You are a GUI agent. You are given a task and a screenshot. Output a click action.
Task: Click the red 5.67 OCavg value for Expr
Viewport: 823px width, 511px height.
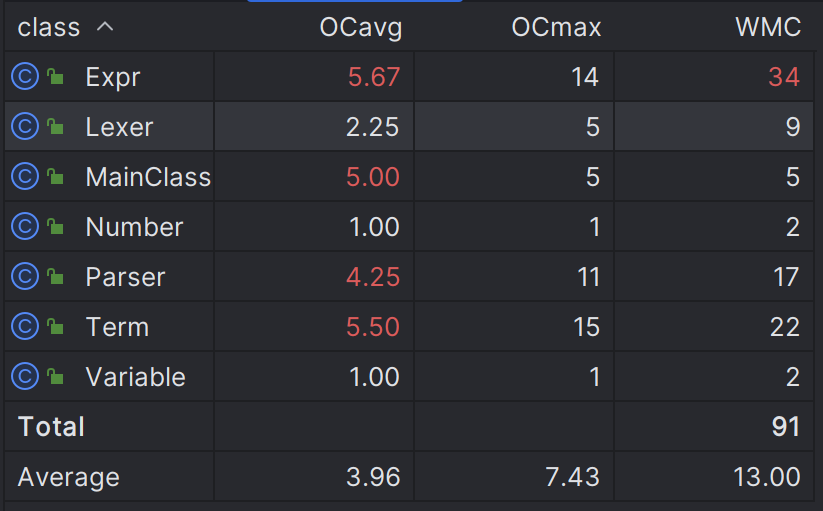[x=374, y=77]
